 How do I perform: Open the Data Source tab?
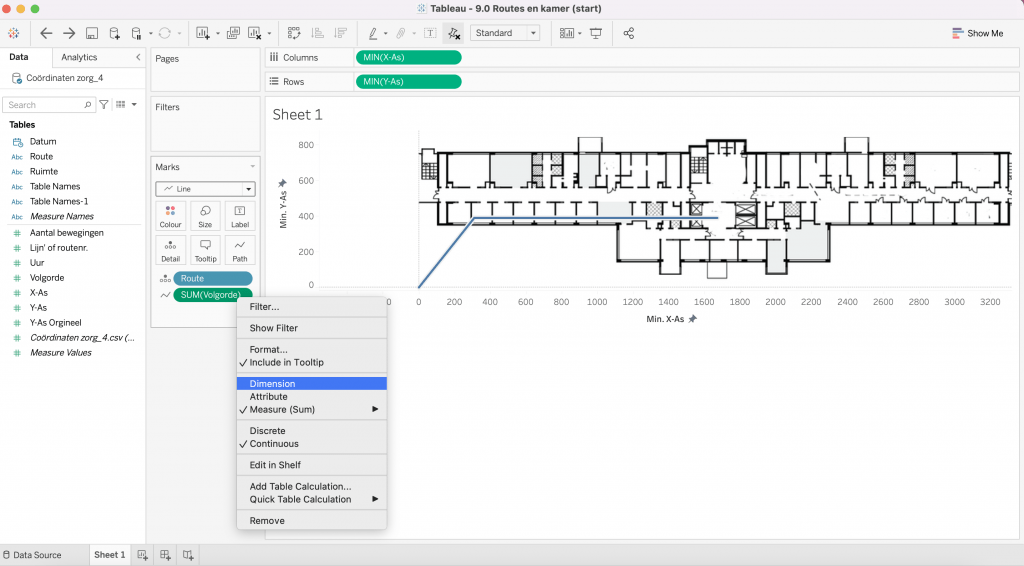(x=37, y=555)
